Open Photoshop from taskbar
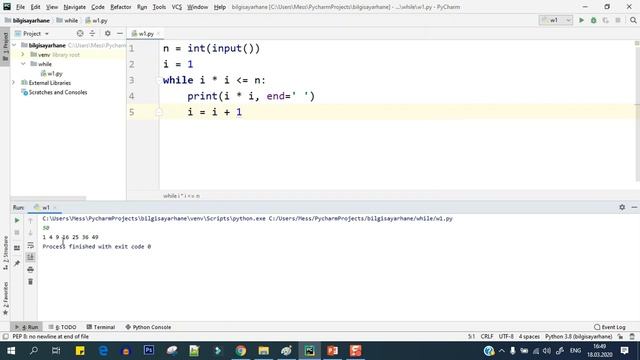Screen dimensions: 640x360 point(149,351)
